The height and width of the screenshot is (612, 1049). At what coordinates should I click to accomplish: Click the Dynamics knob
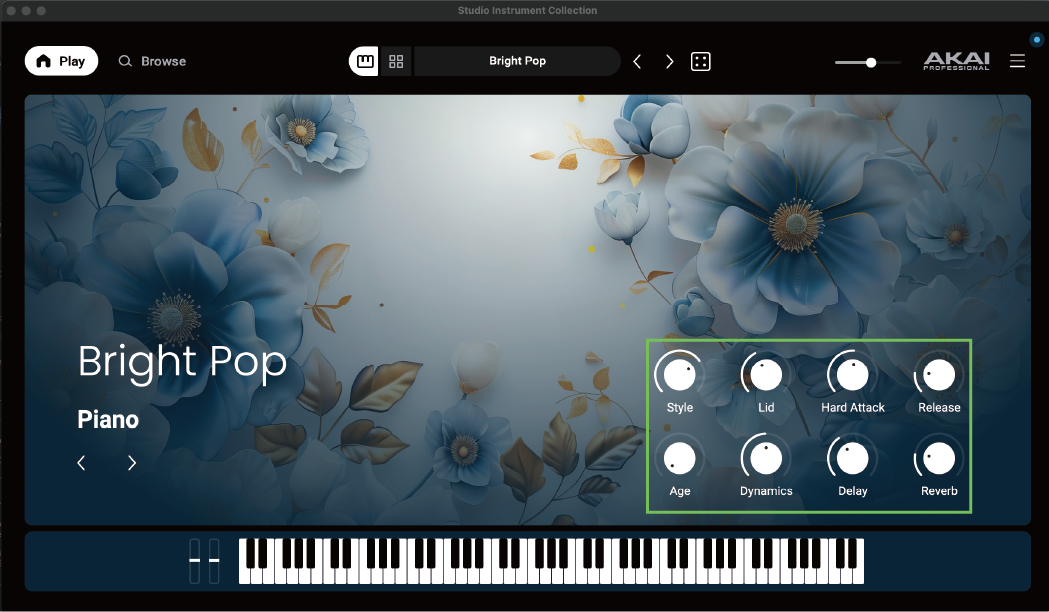pyautogui.click(x=766, y=459)
